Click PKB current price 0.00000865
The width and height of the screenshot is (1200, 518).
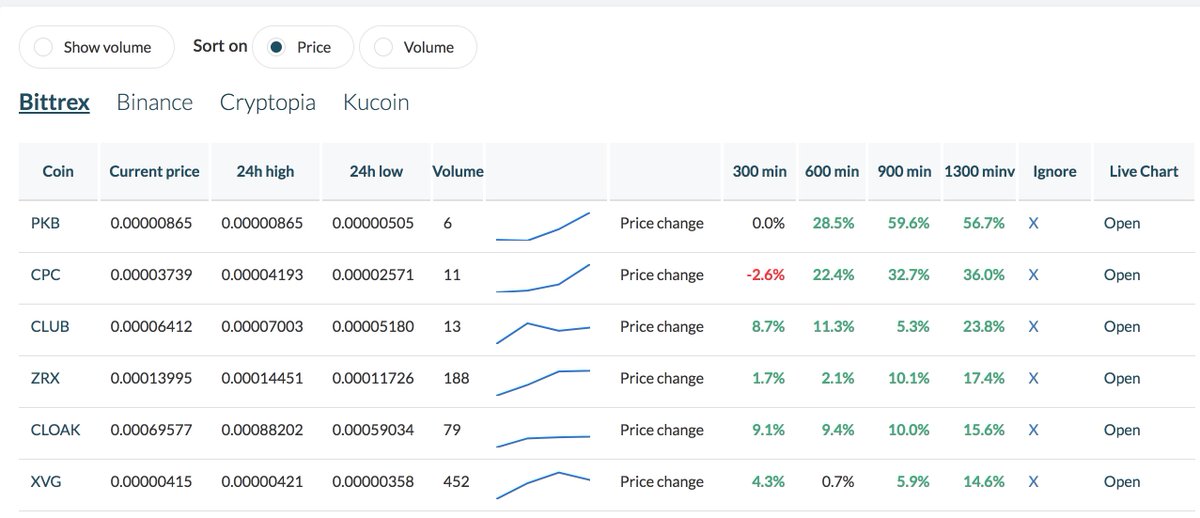(x=151, y=223)
